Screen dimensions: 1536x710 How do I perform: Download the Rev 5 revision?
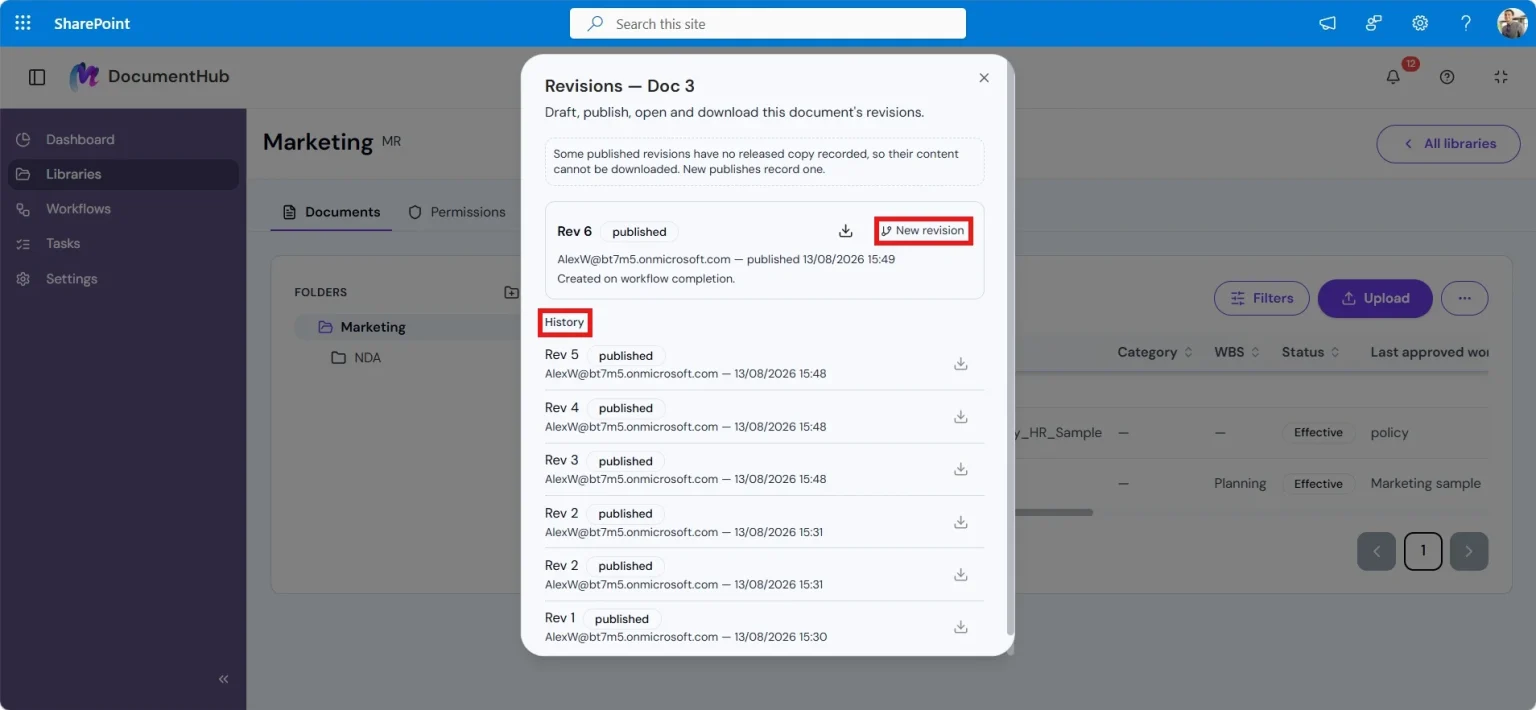click(960, 364)
